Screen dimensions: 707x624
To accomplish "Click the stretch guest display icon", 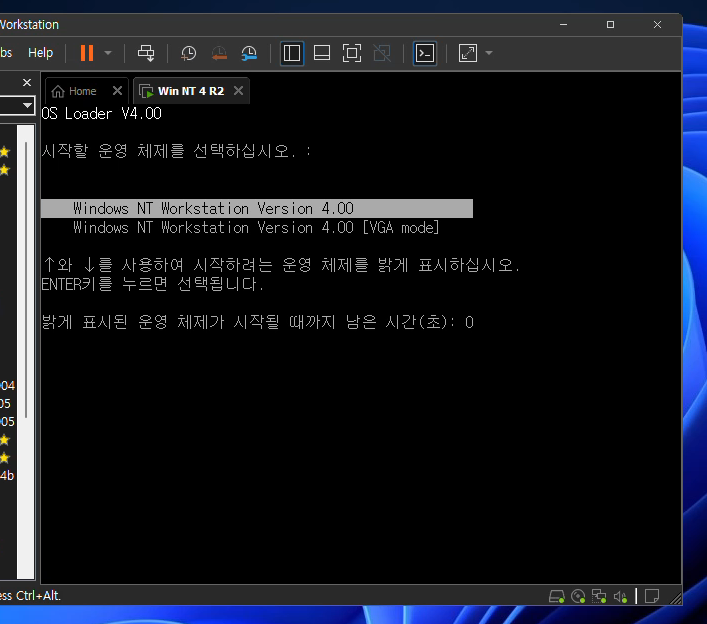I will [468, 53].
